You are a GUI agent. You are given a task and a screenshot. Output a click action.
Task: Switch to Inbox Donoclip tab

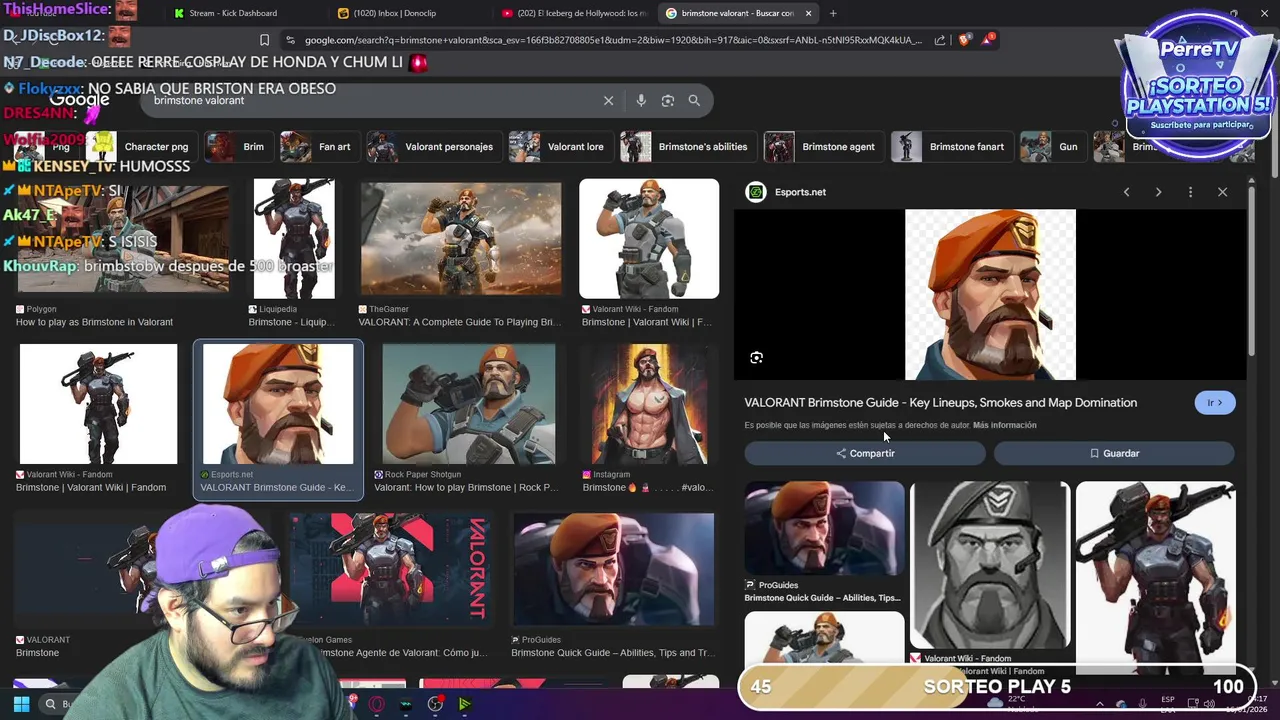pyautogui.click(x=395, y=13)
